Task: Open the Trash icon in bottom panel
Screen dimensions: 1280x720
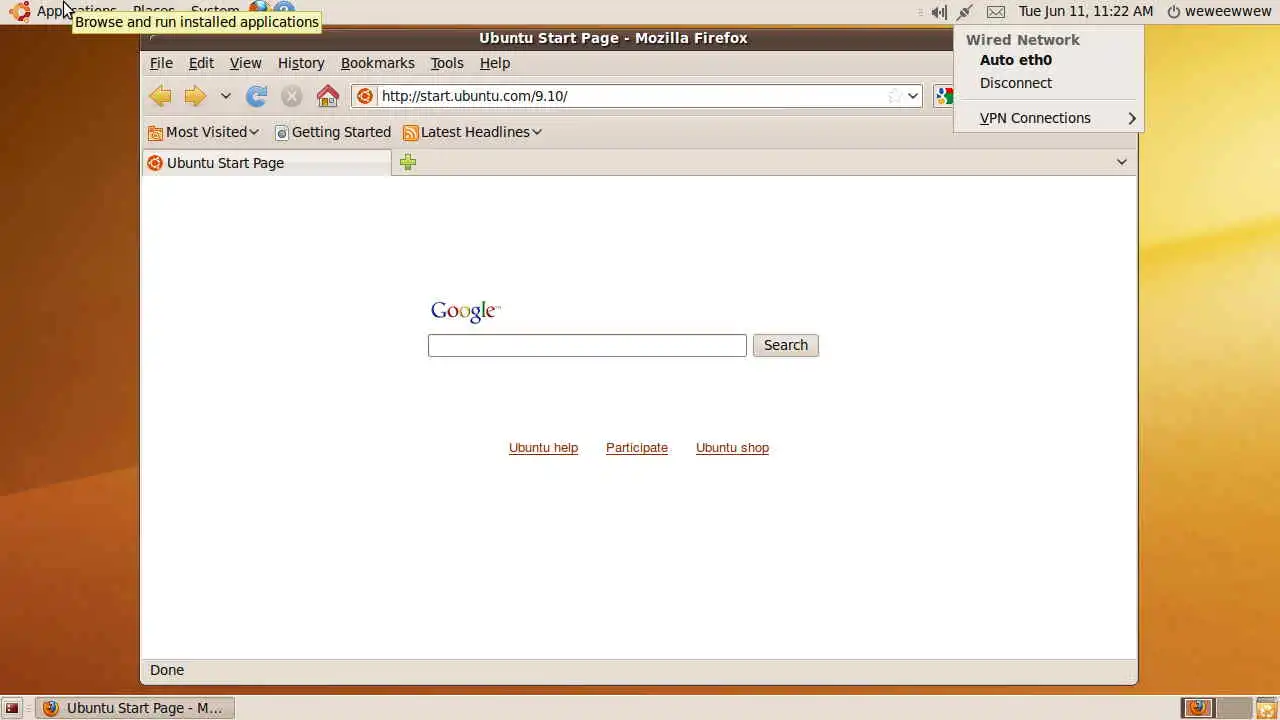Action: (1266, 708)
